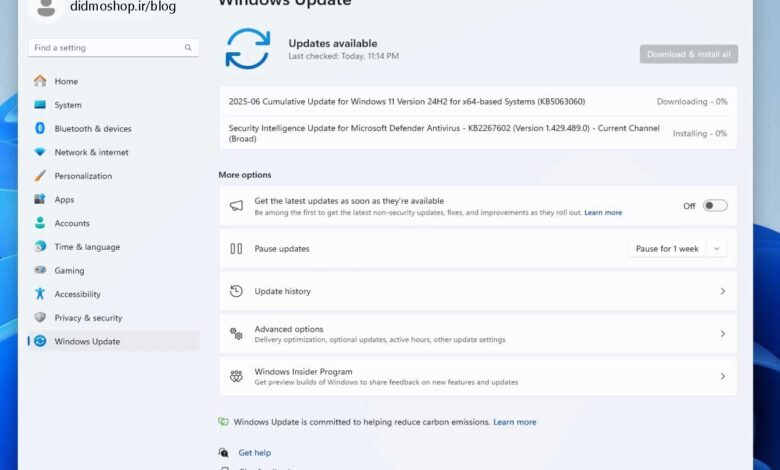Click the Find a setting search field
Image resolution: width=780 pixels, height=470 pixels.
click(113, 48)
